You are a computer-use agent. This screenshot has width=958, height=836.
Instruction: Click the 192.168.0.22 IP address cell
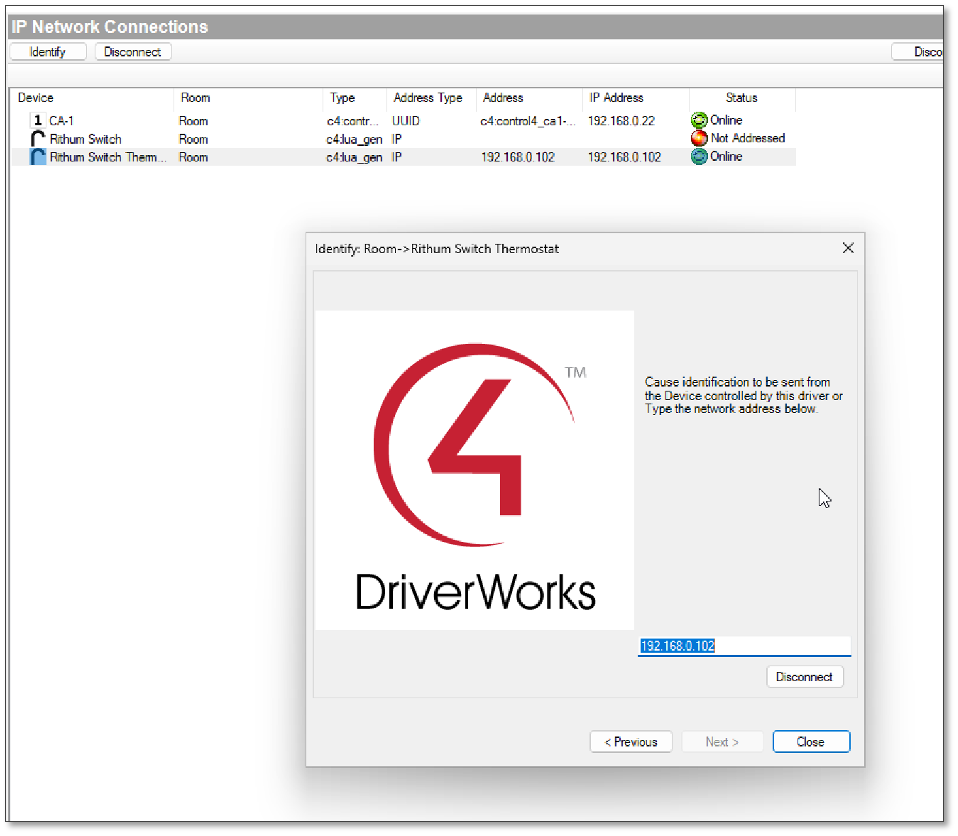pyautogui.click(x=621, y=121)
